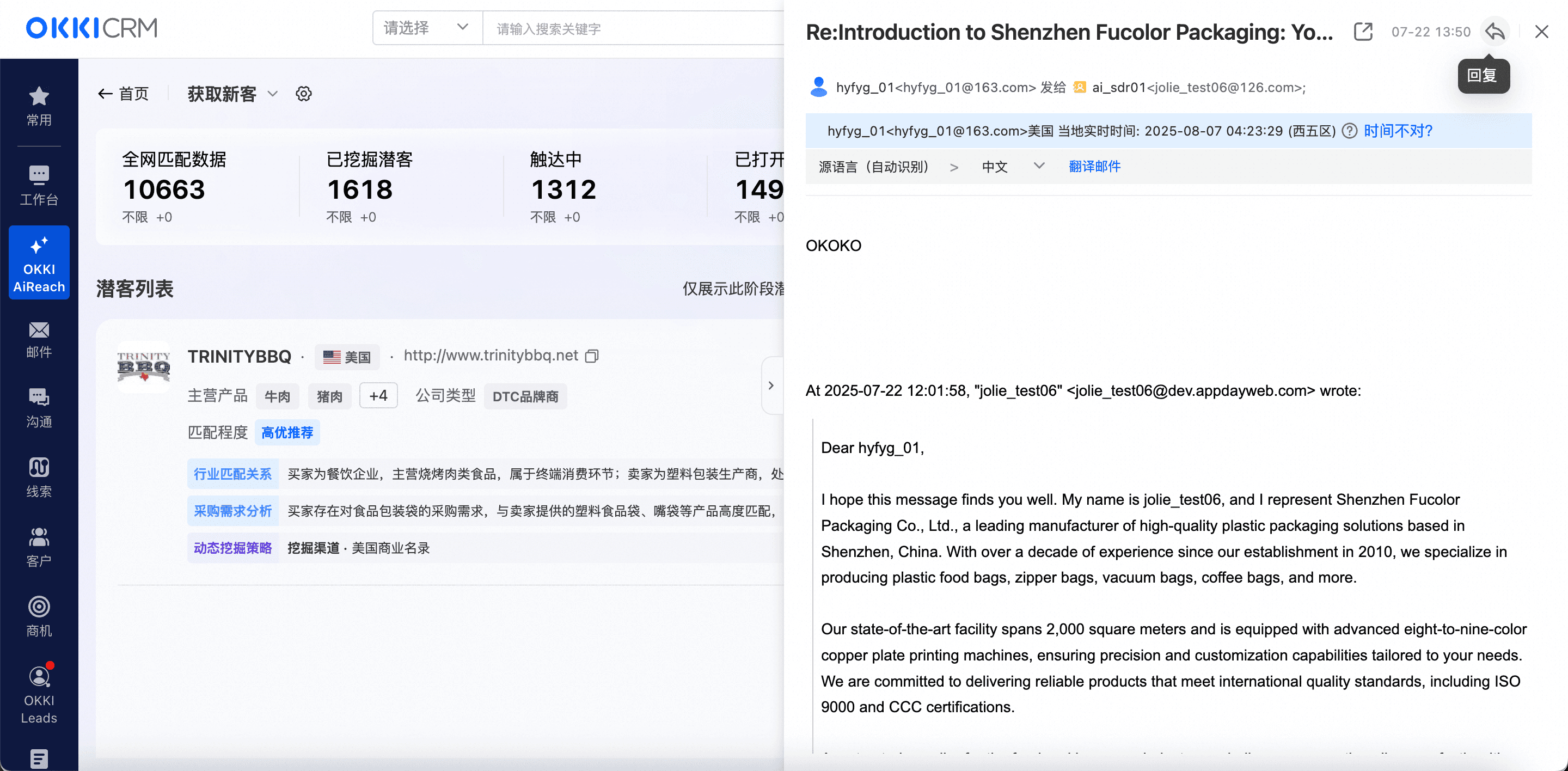The image size is (1568, 771).
Task: Go back to 首页 home
Action: point(124,94)
